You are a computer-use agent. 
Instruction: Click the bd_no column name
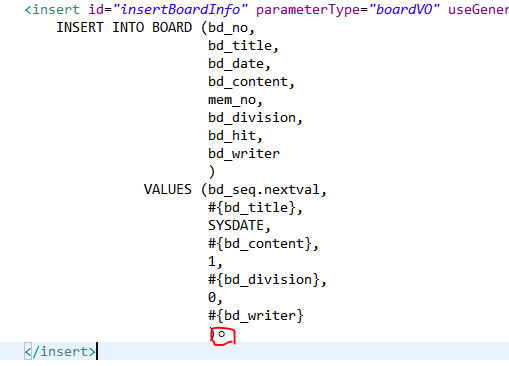pos(228,28)
